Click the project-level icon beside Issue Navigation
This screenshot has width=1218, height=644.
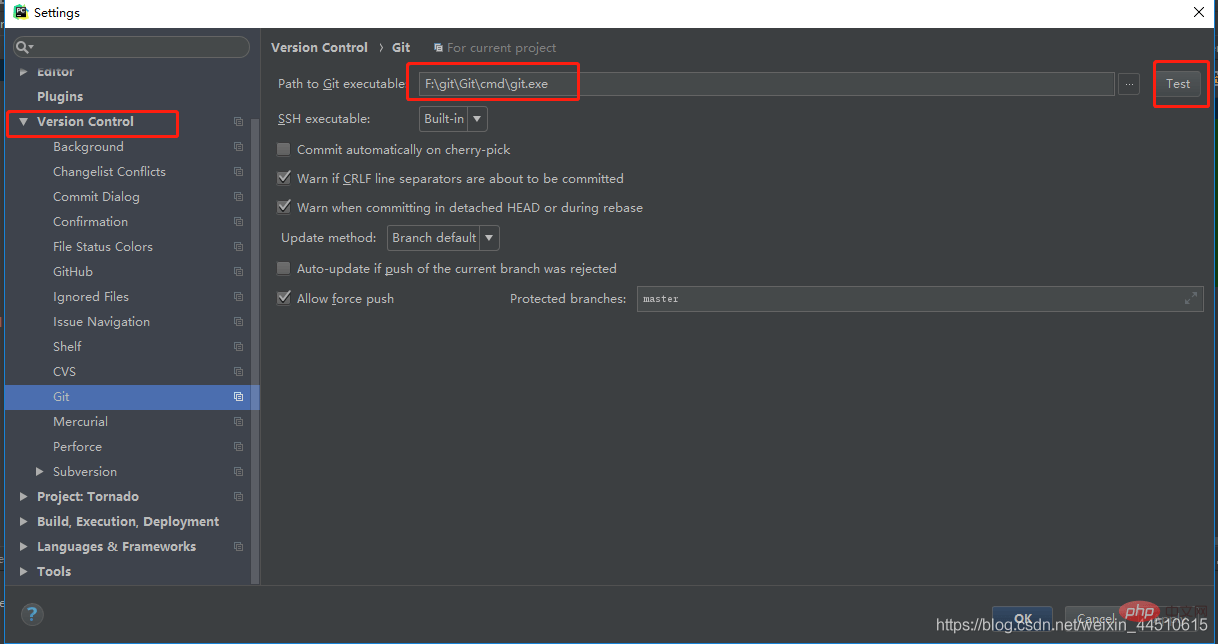238,322
